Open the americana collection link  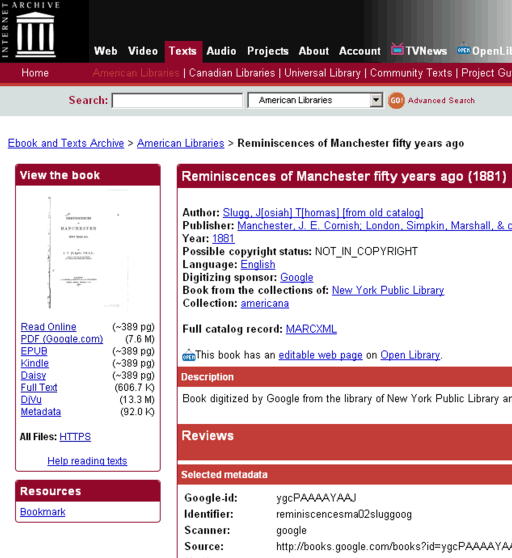click(265, 303)
